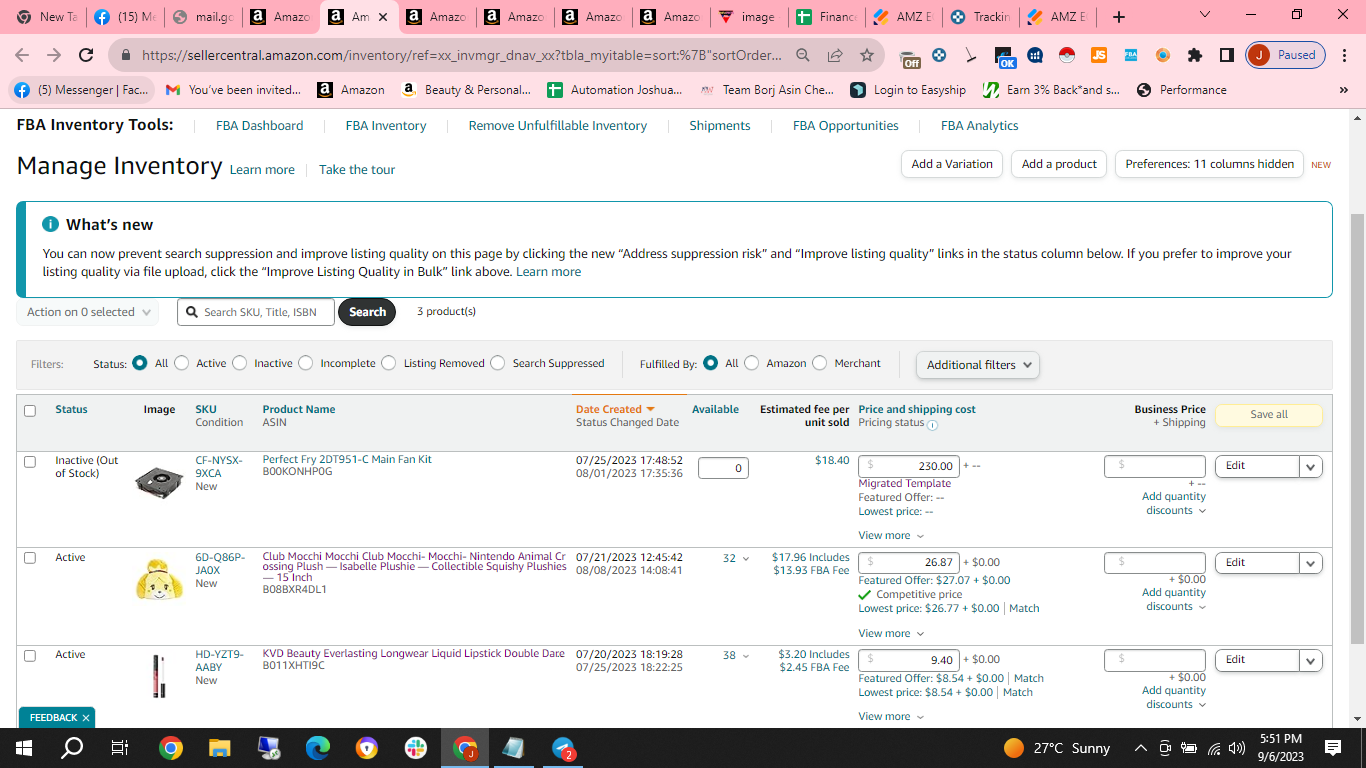Reload the page with the refresh icon

[x=86, y=55]
